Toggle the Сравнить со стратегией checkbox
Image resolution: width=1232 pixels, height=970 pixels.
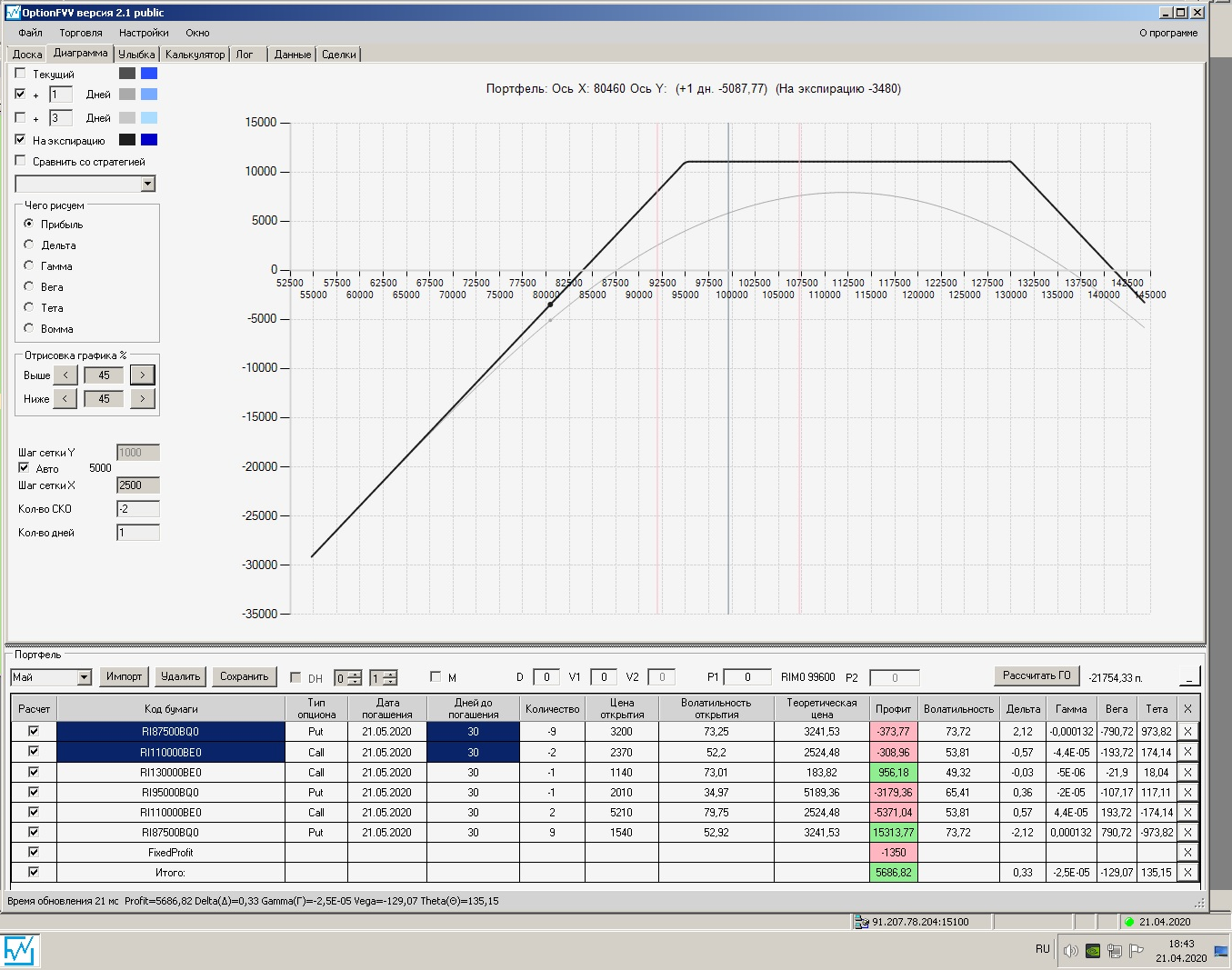click(21, 161)
